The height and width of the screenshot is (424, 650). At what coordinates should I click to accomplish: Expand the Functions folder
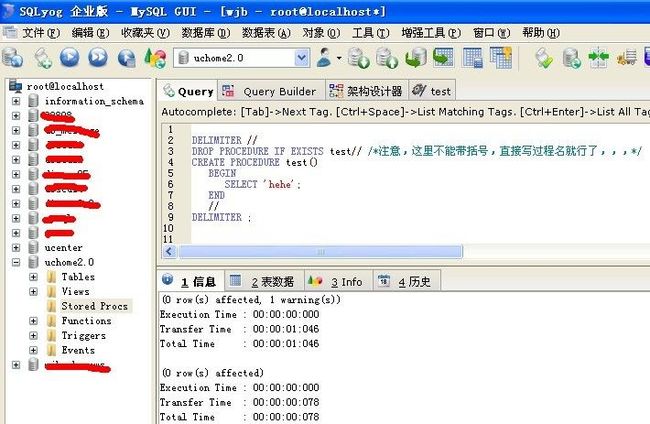coord(33,321)
